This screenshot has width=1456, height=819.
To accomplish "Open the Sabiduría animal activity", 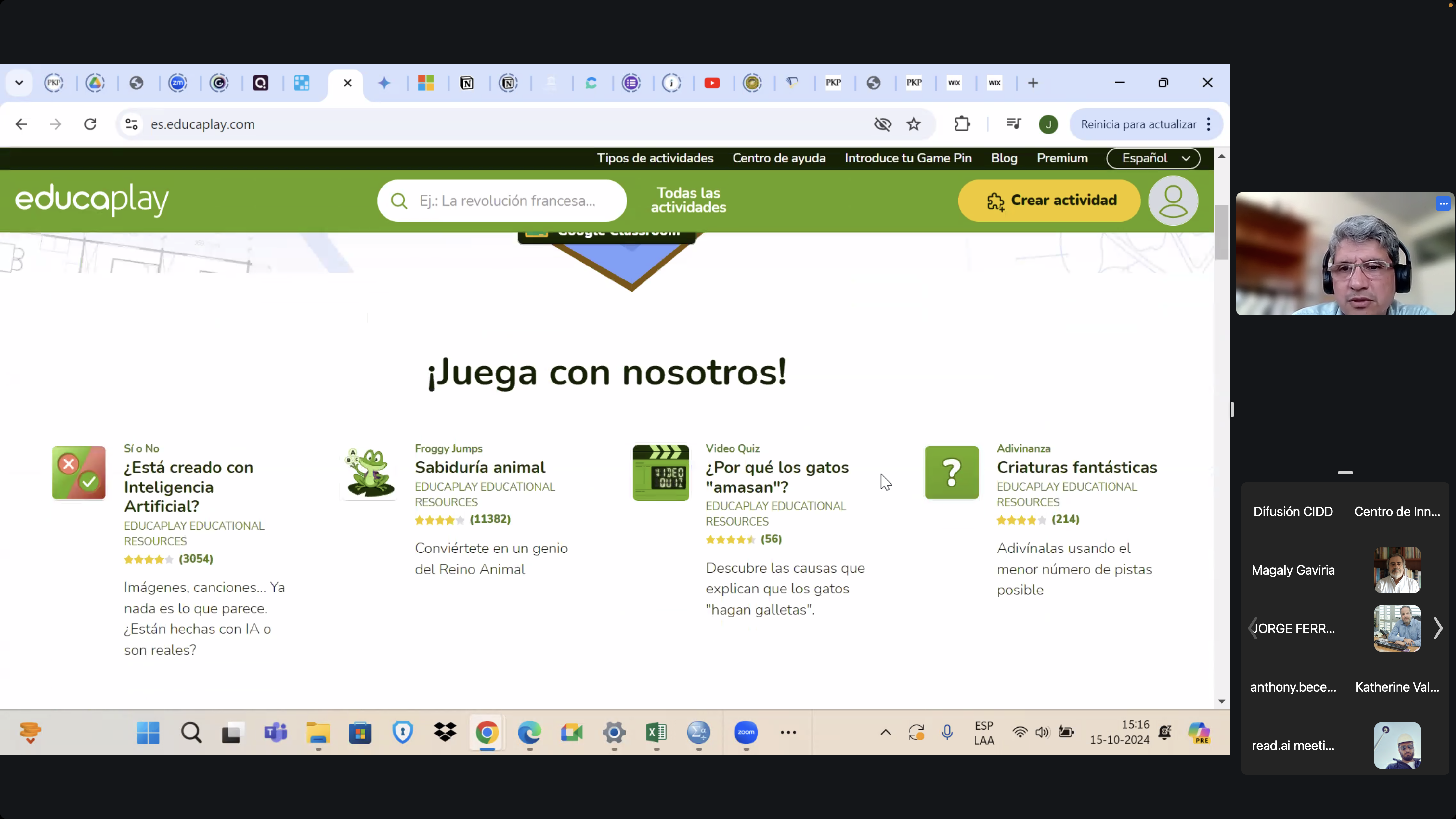I will [x=480, y=467].
